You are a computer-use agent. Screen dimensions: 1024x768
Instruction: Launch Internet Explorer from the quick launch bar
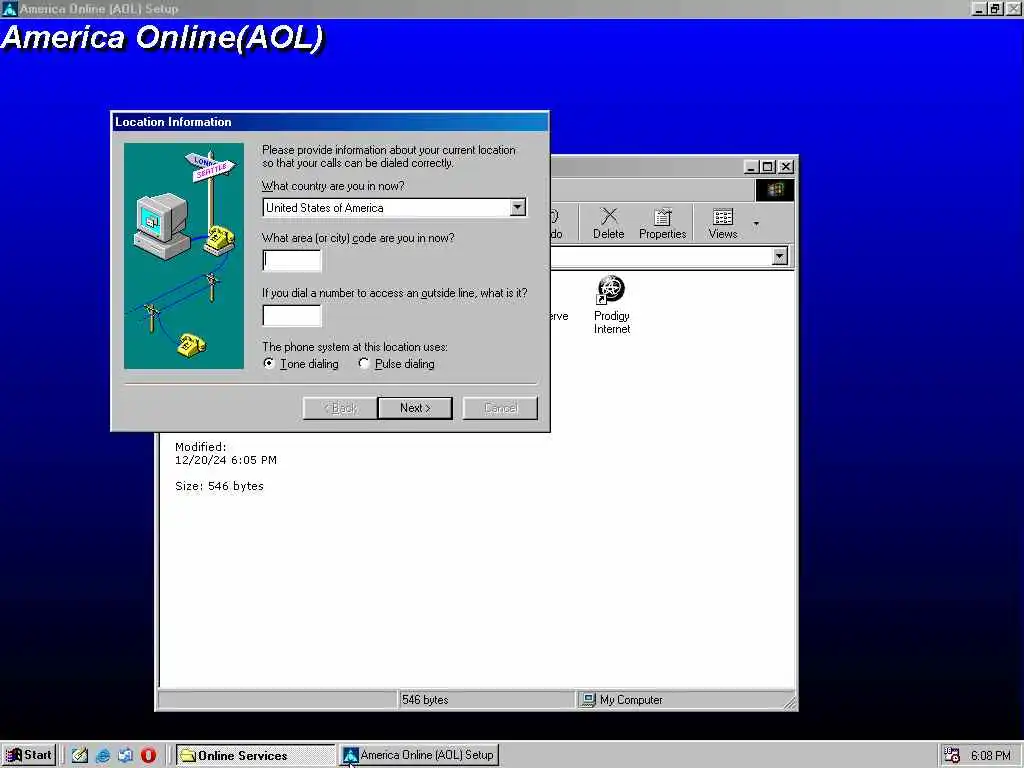click(103, 756)
